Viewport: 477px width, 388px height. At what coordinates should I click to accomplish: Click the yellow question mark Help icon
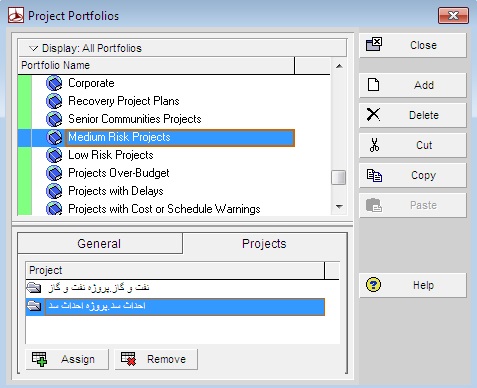(x=373, y=285)
